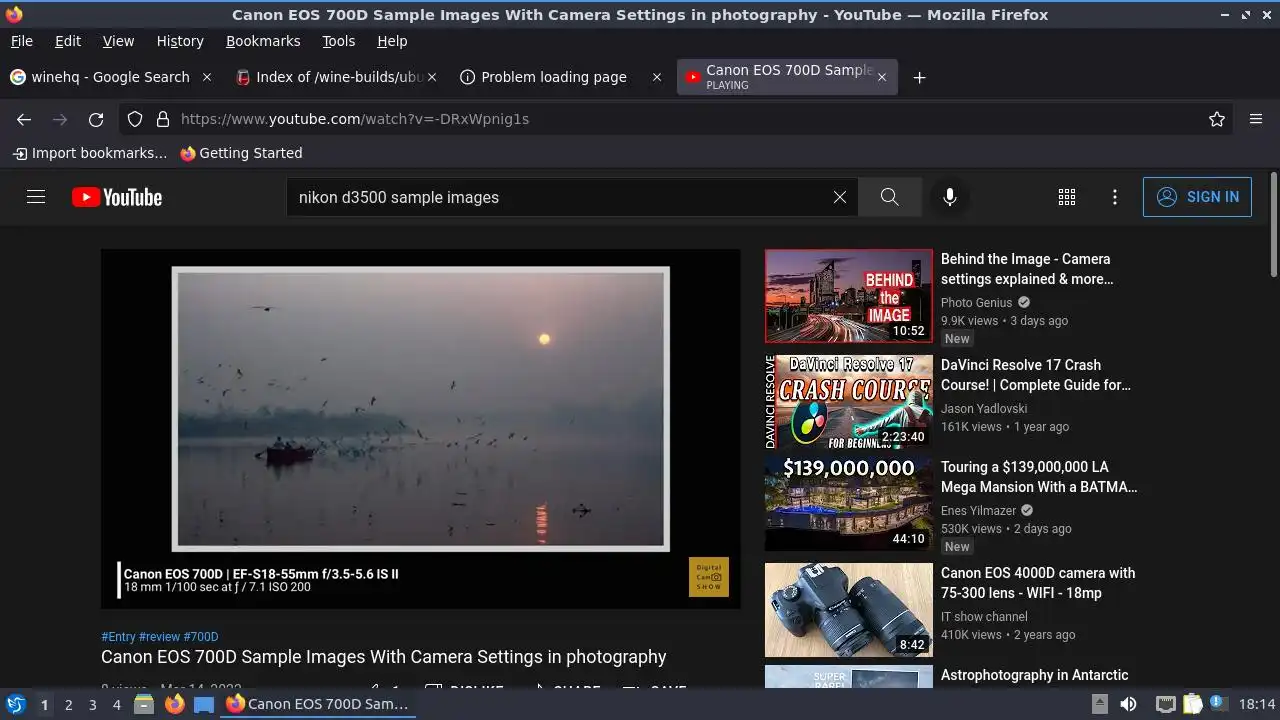Visit Enes Yilmazer channel

click(978, 510)
